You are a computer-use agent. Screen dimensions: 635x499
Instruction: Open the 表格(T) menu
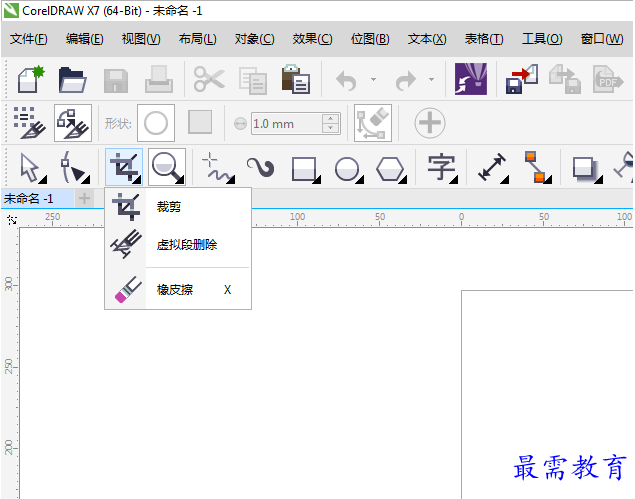(x=484, y=39)
